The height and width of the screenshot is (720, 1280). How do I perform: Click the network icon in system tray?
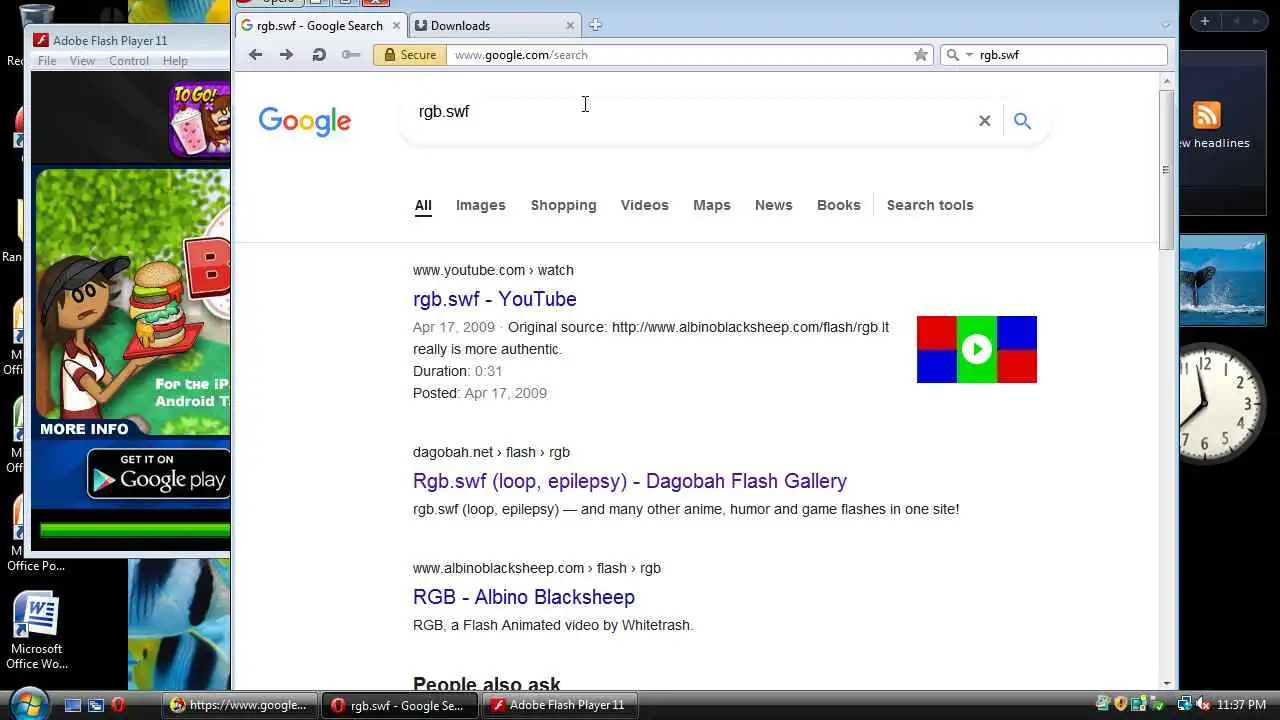coord(1185,705)
